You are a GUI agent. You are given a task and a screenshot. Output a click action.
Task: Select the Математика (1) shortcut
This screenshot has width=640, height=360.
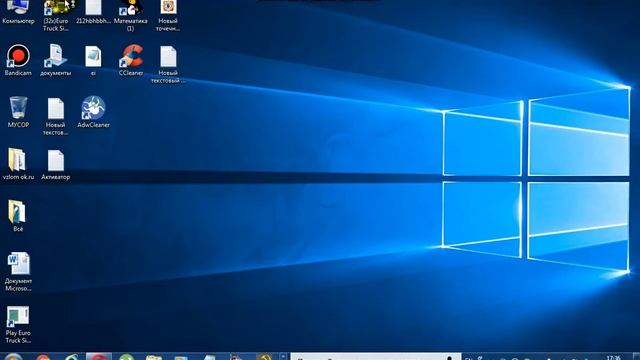click(x=131, y=16)
